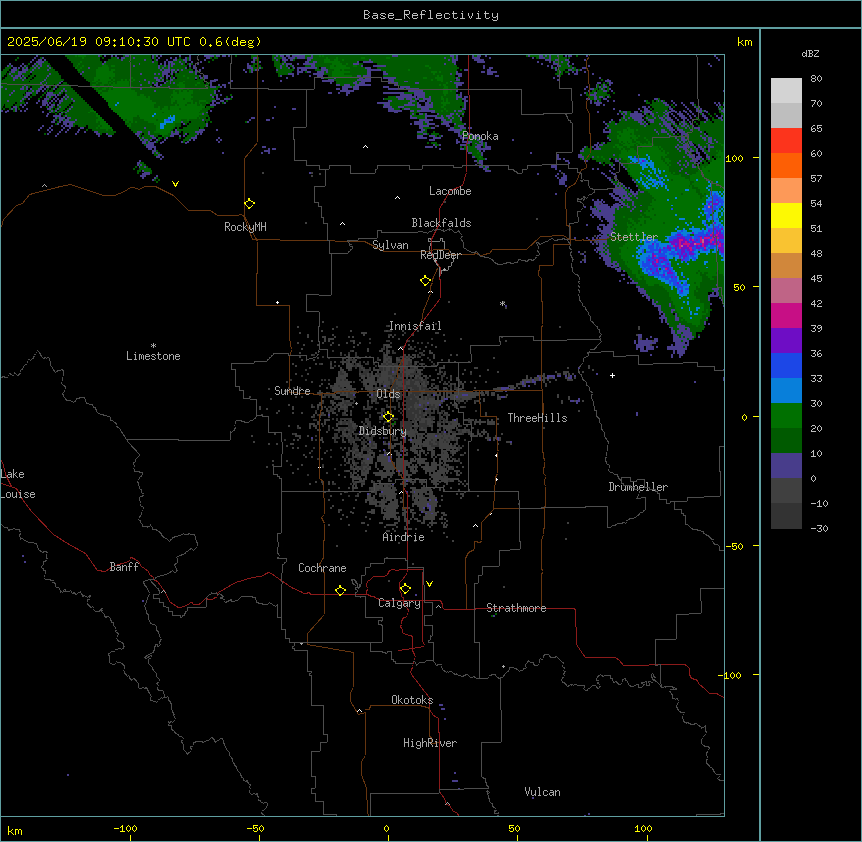Click the Ponoka city label
The height and width of the screenshot is (842, 862).
tap(480, 136)
